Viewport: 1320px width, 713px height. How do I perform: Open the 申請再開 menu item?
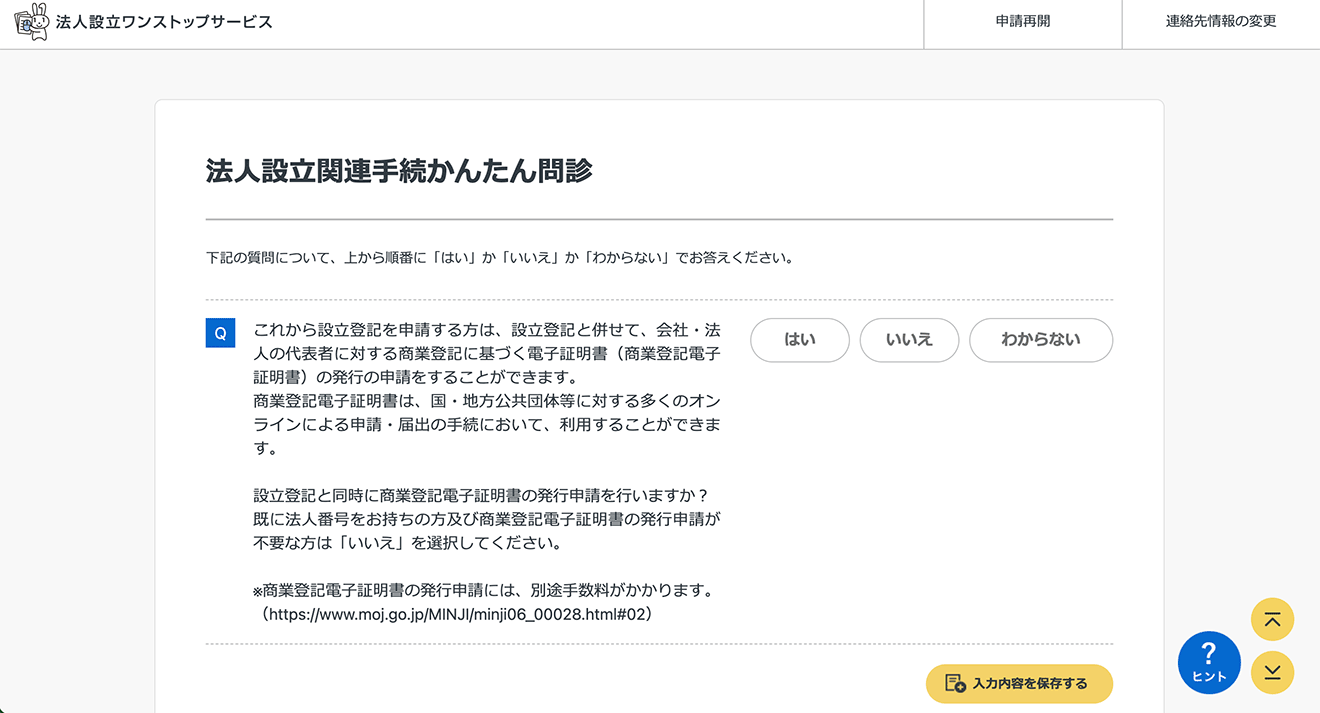pyautogui.click(x=1022, y=22)
